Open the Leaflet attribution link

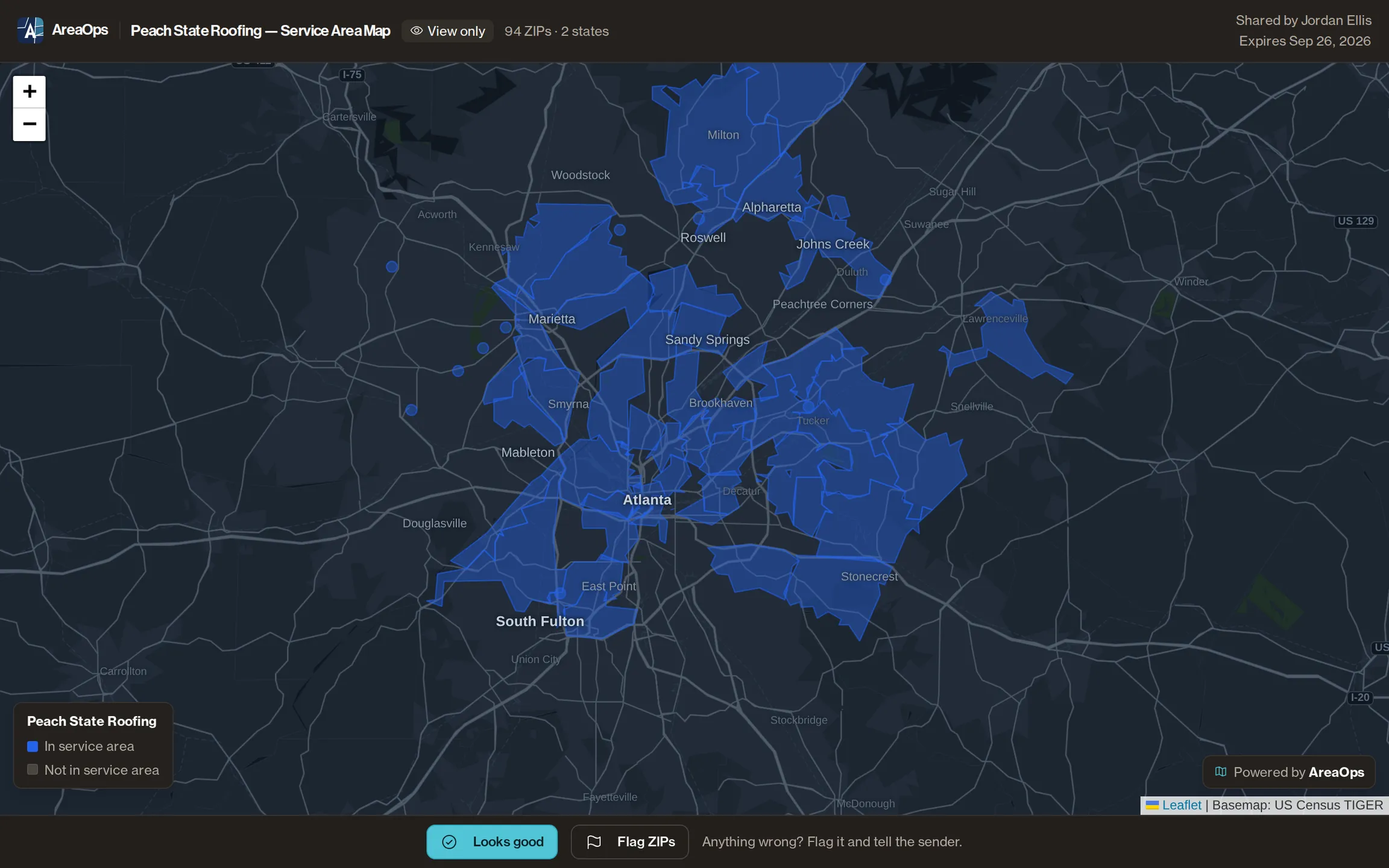[1181, 805]
